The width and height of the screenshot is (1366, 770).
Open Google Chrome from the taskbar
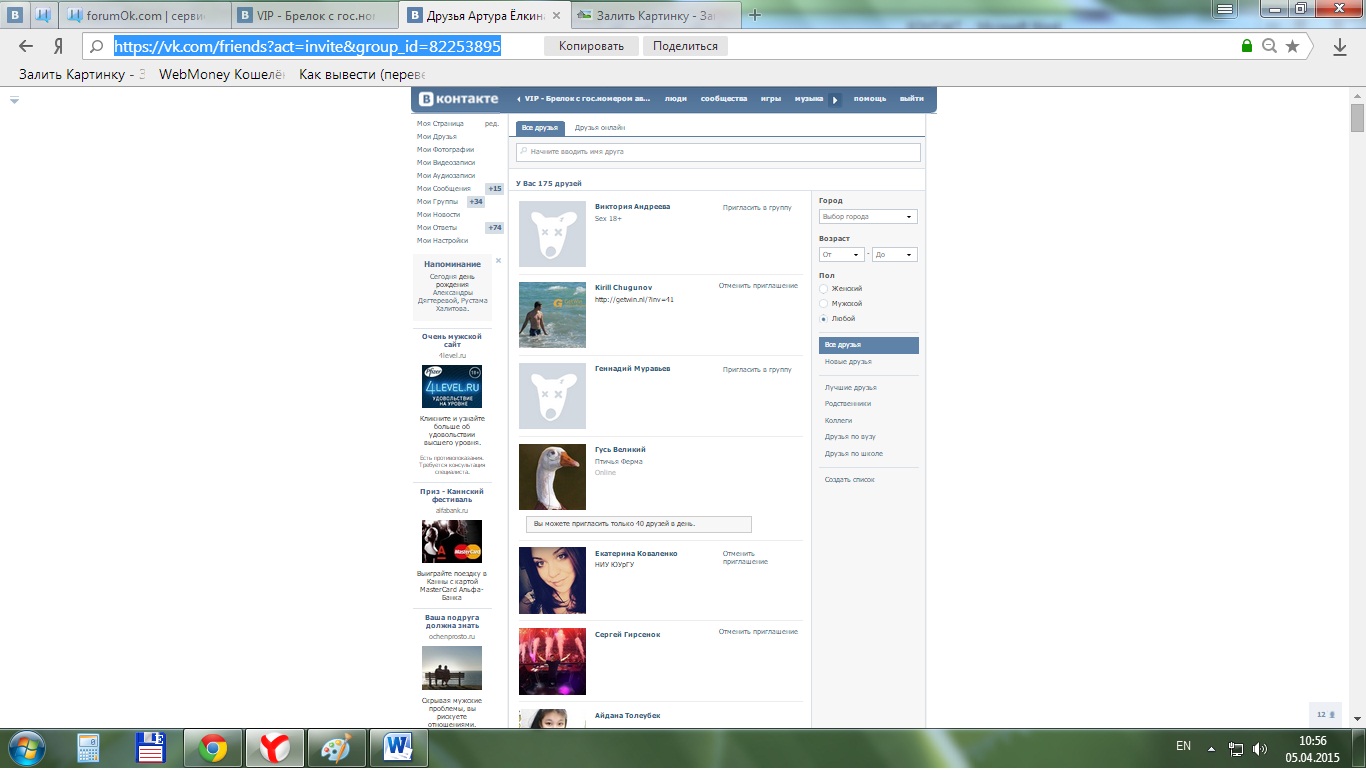(212, 748)
